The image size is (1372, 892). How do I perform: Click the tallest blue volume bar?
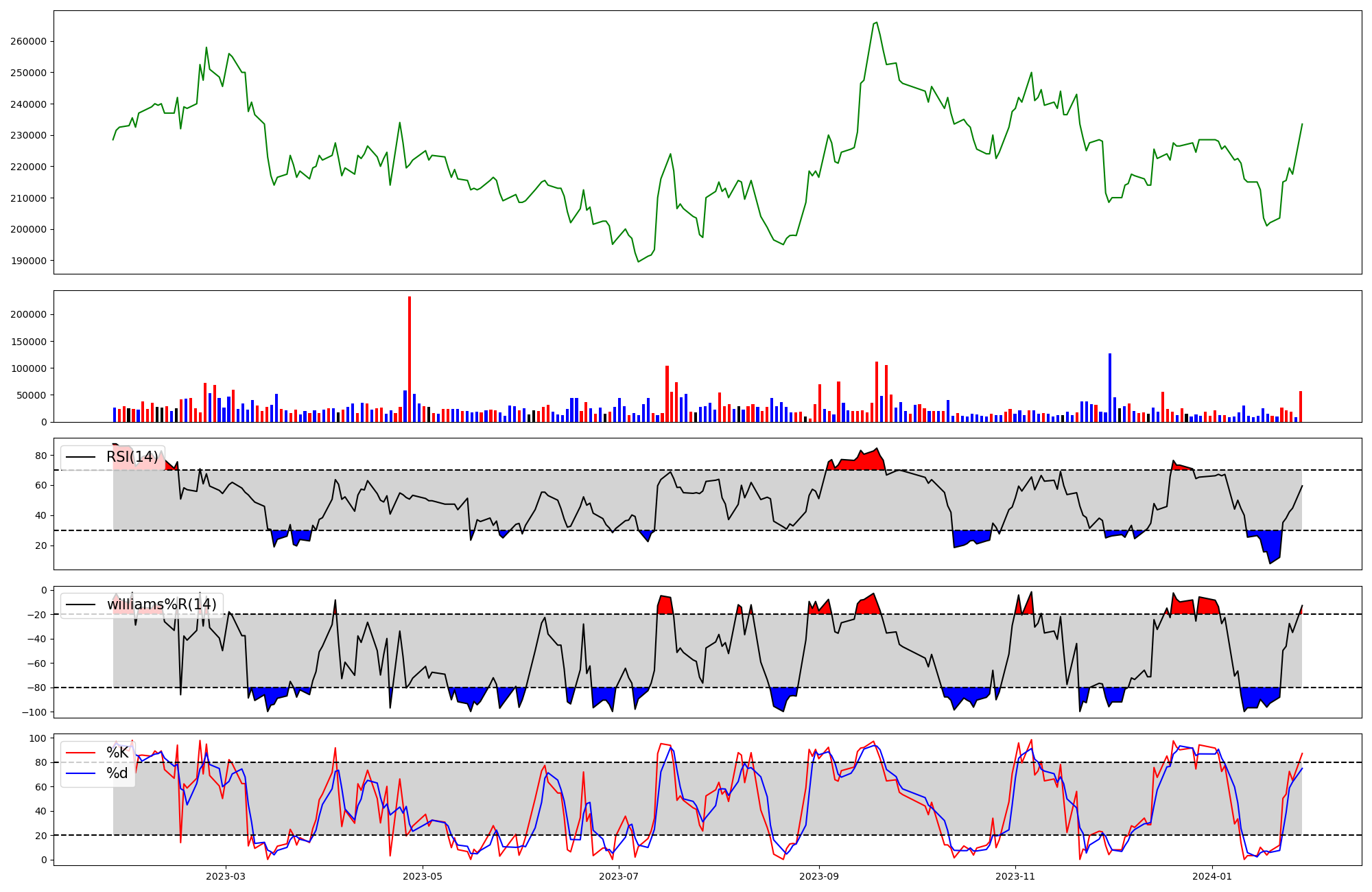coord(1110,388)
